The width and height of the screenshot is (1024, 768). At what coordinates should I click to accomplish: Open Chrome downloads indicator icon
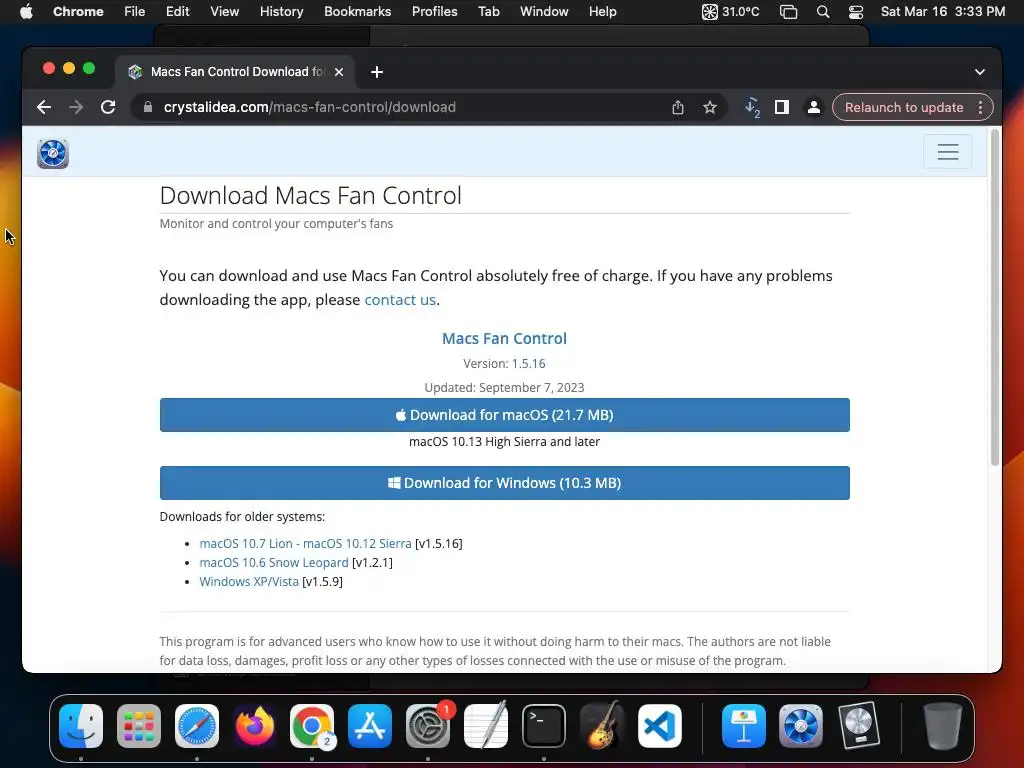752,107
